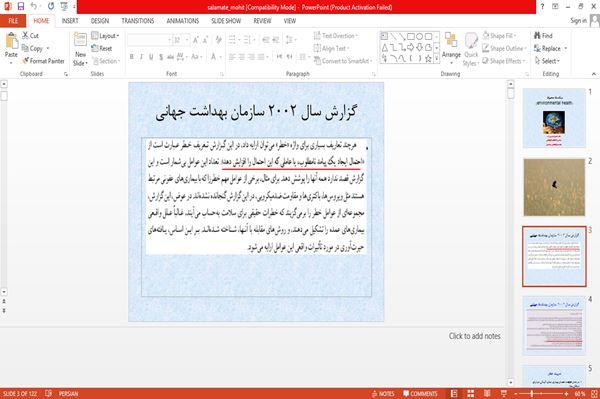Toggle Align Left paragraph alignment
Screen dimensions: 600x399
click(232, 57)
